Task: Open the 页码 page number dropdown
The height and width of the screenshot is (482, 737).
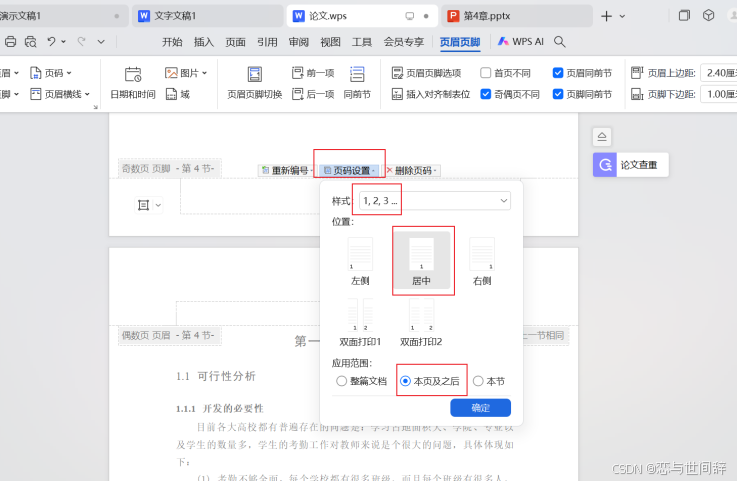Action: click(x=51, y=73)
